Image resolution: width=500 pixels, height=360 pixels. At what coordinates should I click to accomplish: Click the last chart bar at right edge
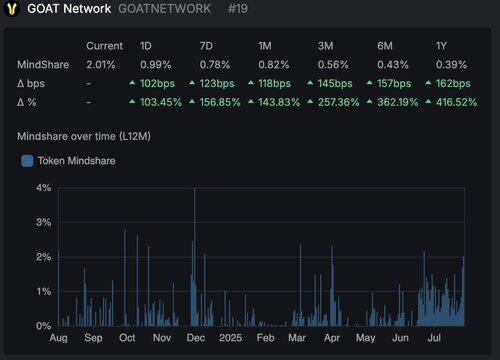point(463,291)
